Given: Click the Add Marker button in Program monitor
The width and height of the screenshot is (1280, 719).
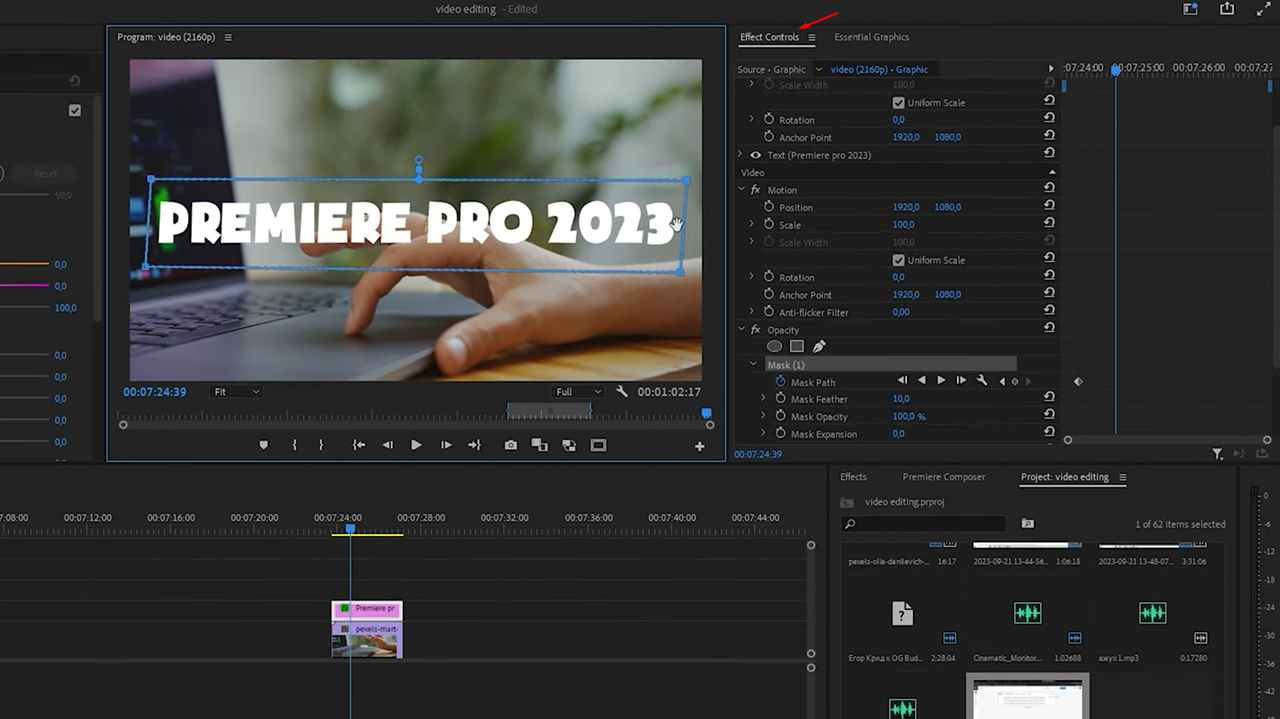Looking at the screenshot, I should (264, 445).
